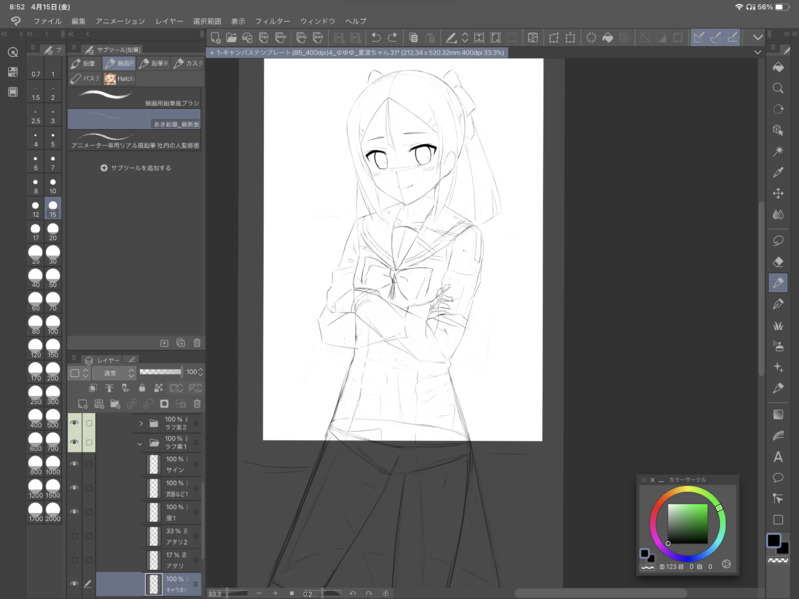Collapse the ラフ案1 folder

(x=140, y=444)
